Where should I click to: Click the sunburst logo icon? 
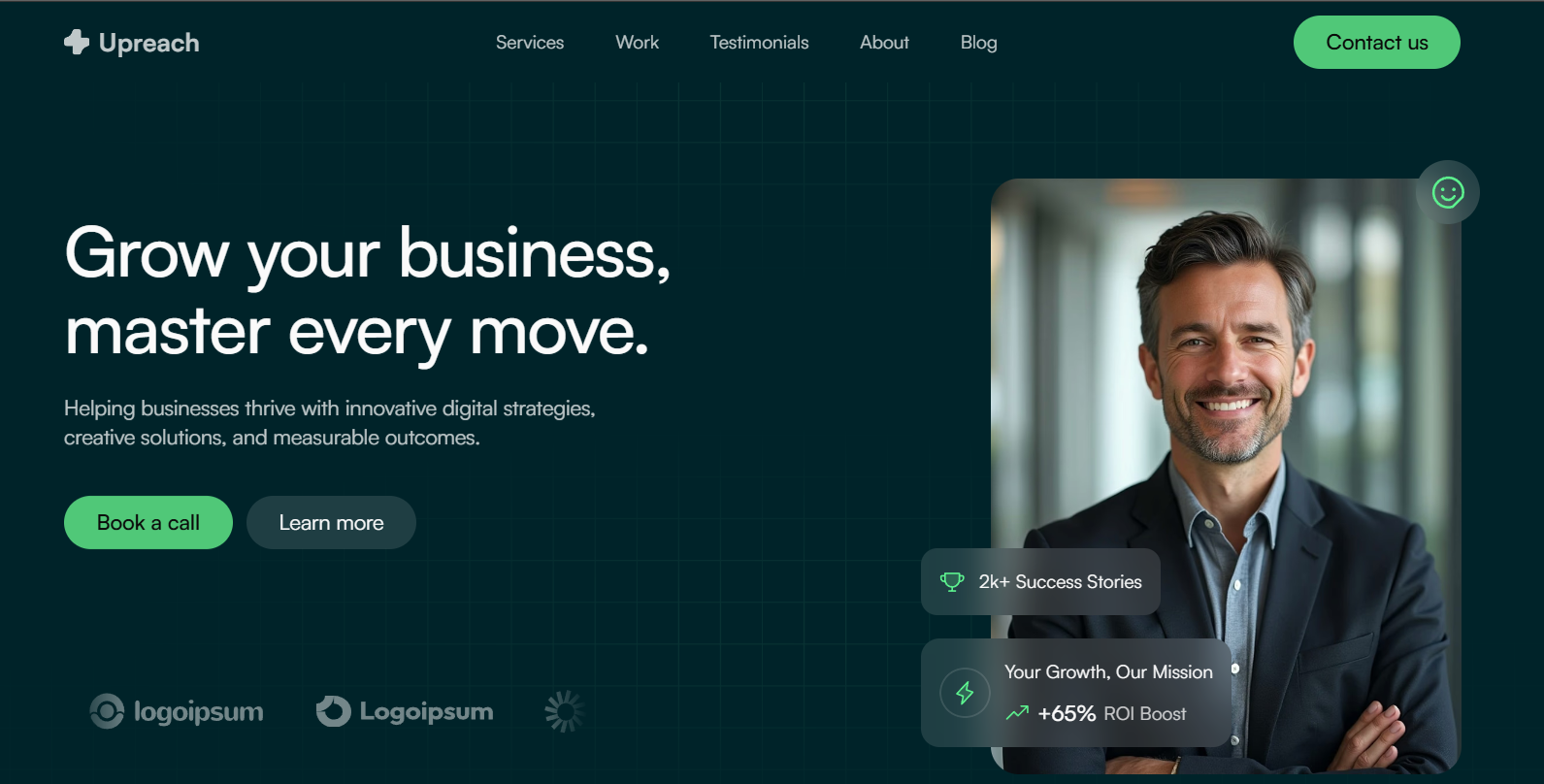coord(564,711)
